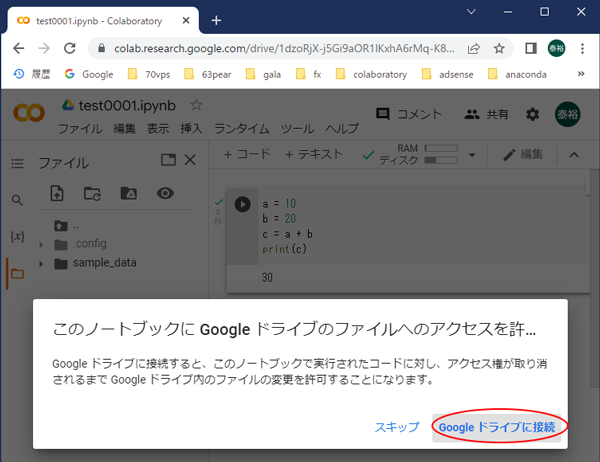Open the ランタイム menu

(241, 129)
